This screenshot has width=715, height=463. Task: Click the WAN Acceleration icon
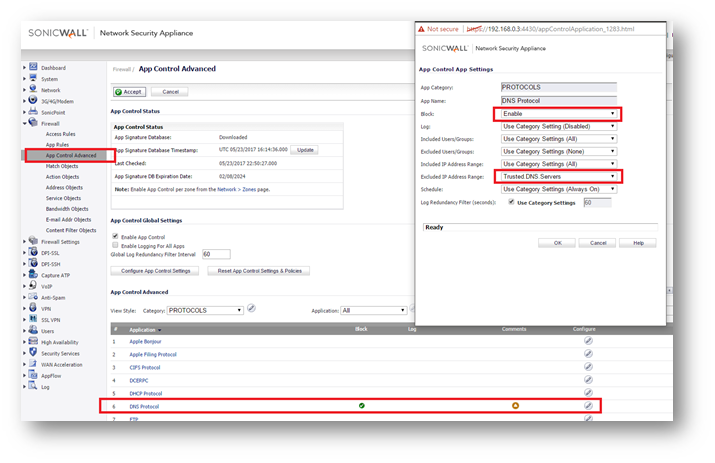33,363
